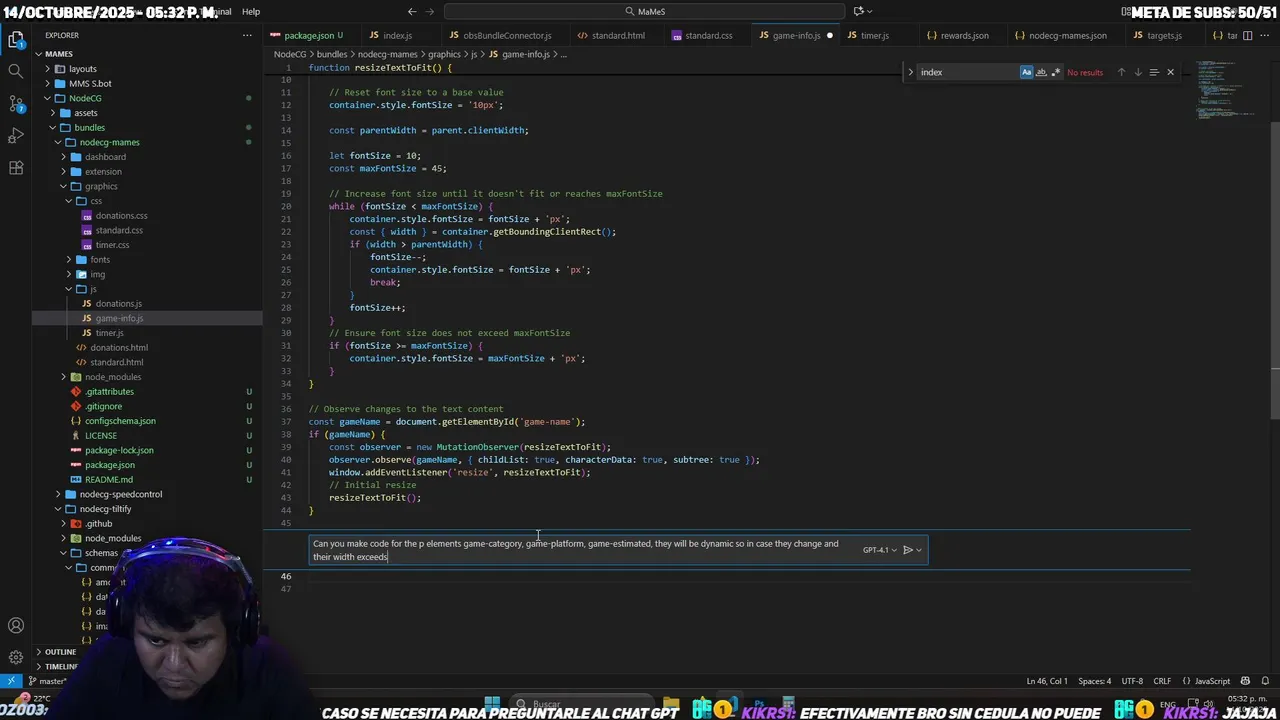
Task: Open the Explorer view in activity bar
Action: pyautogui.click(x=16, y=41)
